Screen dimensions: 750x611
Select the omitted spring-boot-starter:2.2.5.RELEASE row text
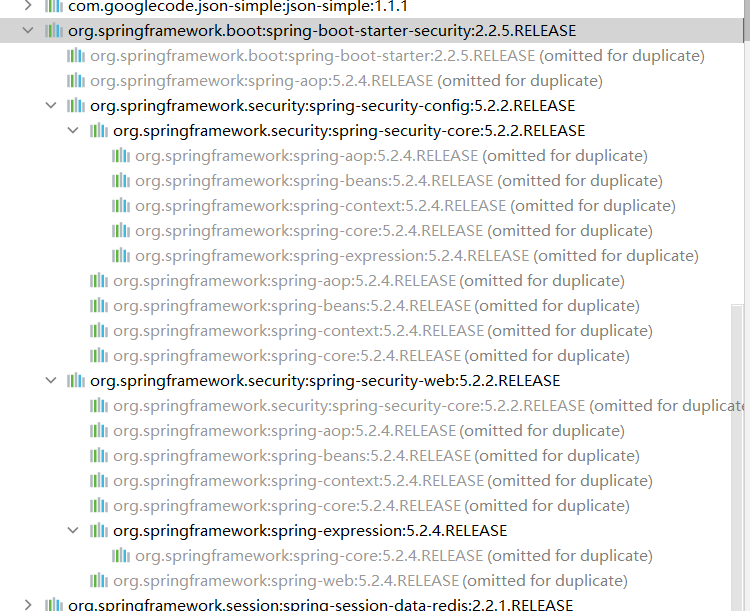pyautogui.click(x=397, y=56)
